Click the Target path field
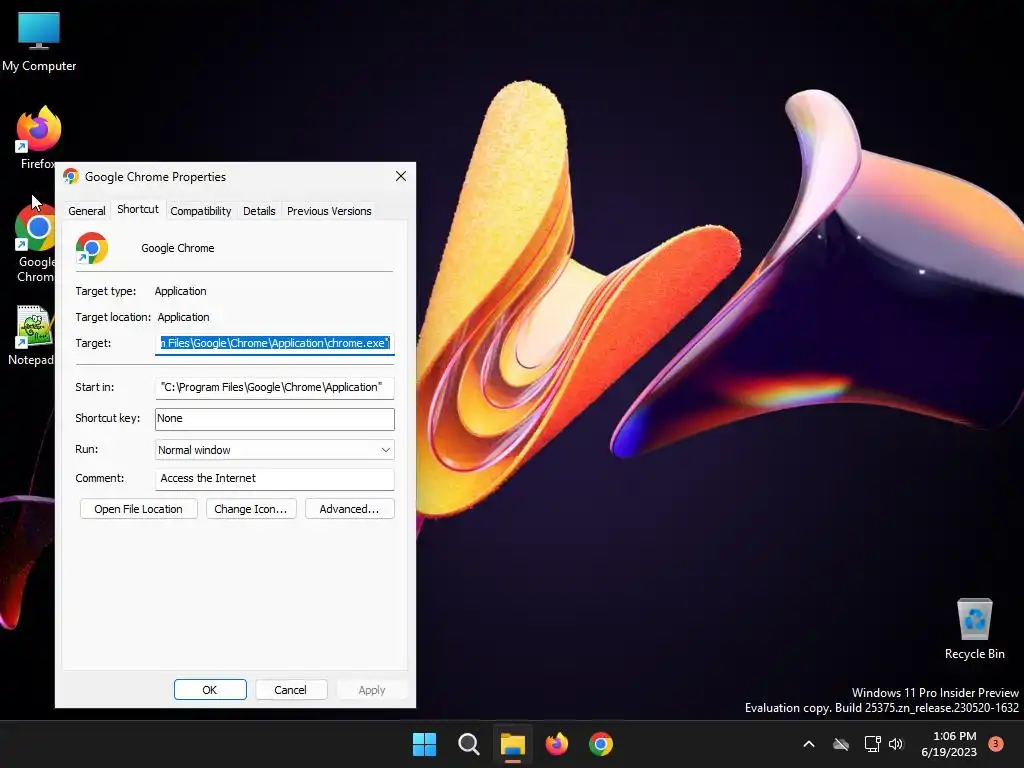 point(274,344)
